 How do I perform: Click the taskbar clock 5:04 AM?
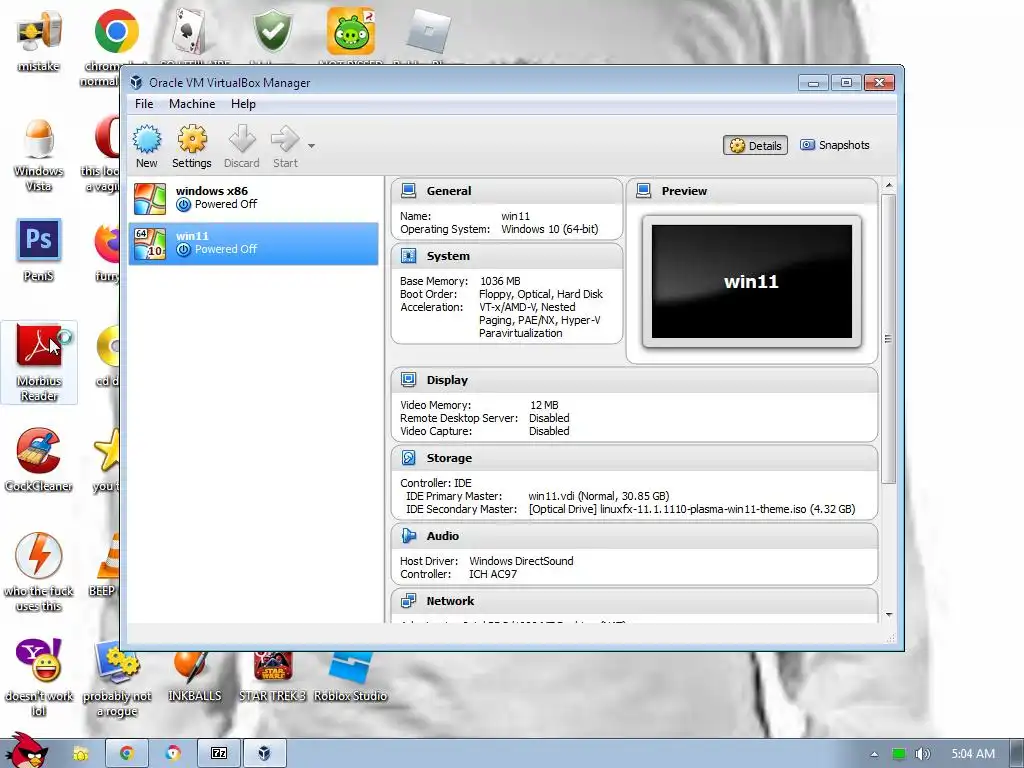[x=973, y=754]
